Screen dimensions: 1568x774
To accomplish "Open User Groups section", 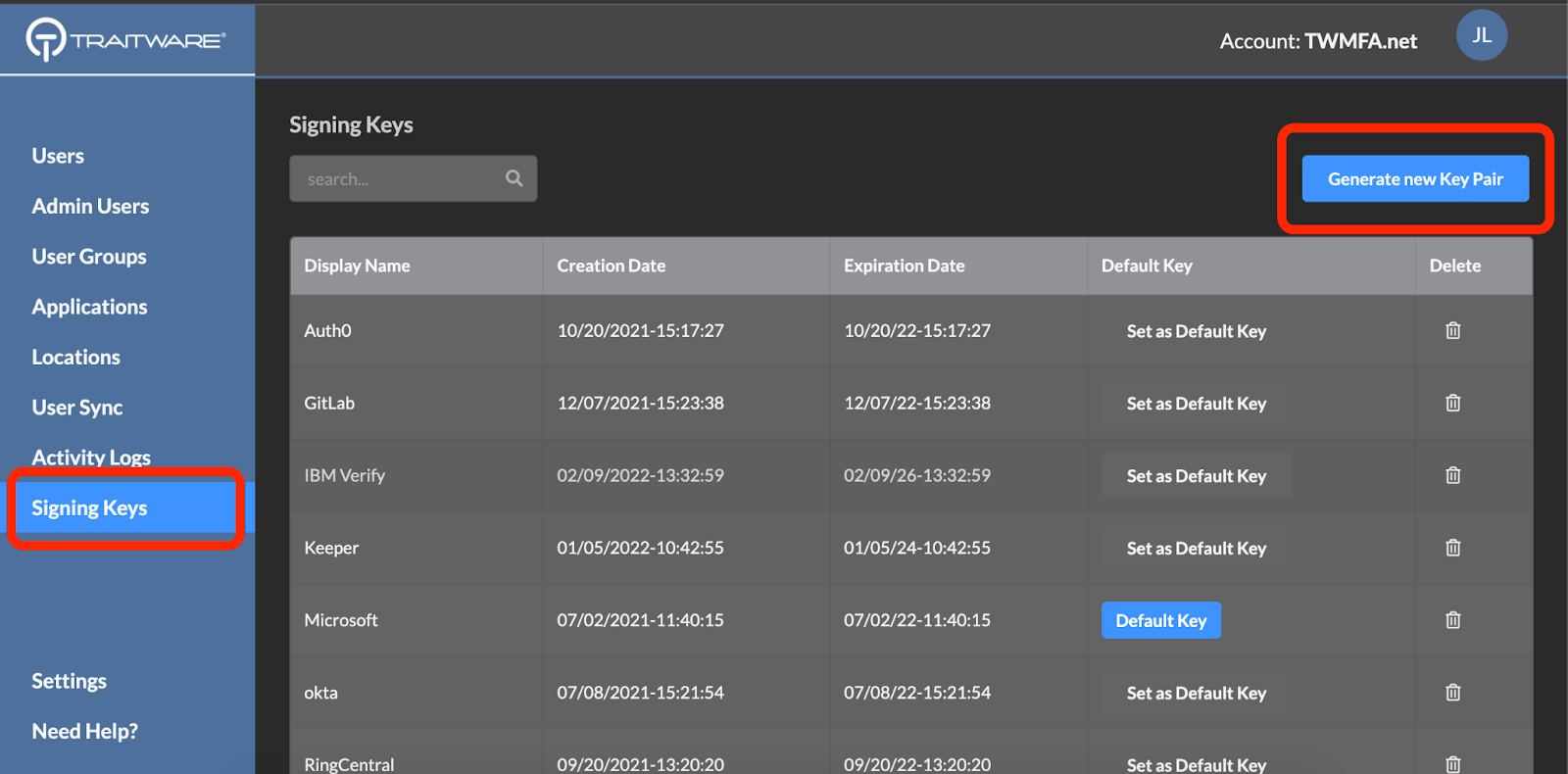I will (x=89, y=257).
